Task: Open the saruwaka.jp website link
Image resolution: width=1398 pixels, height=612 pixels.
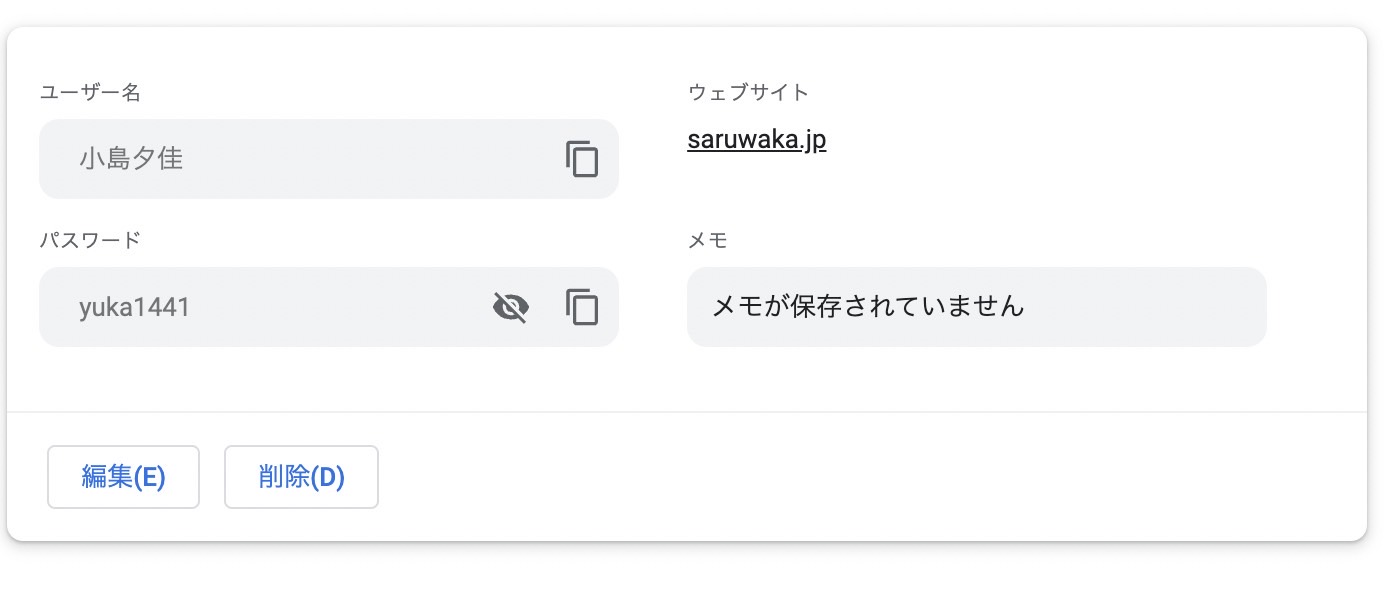Action: 757,140
